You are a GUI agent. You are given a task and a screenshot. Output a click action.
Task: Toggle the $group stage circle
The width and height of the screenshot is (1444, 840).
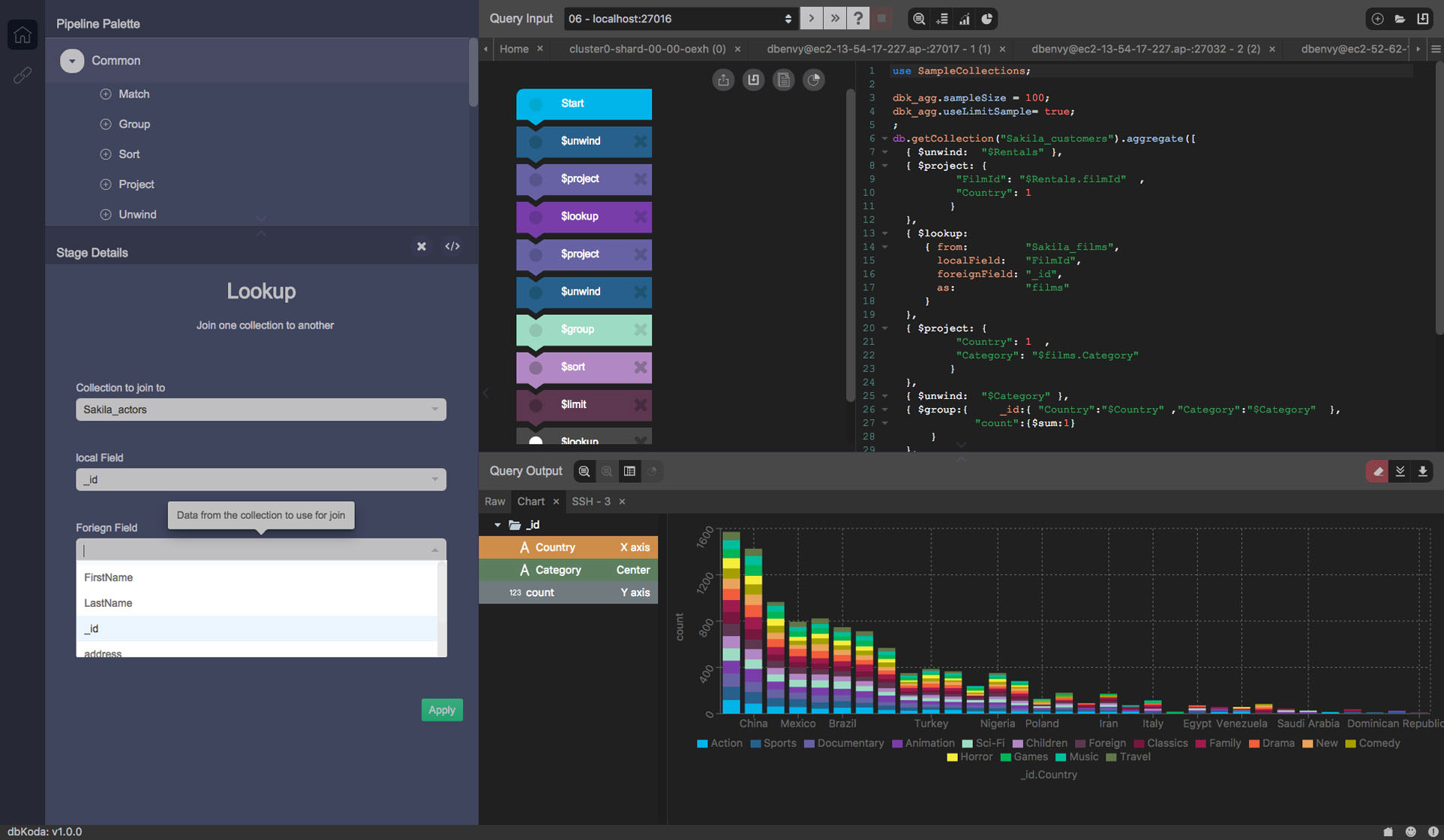click(x=536, y=330)
